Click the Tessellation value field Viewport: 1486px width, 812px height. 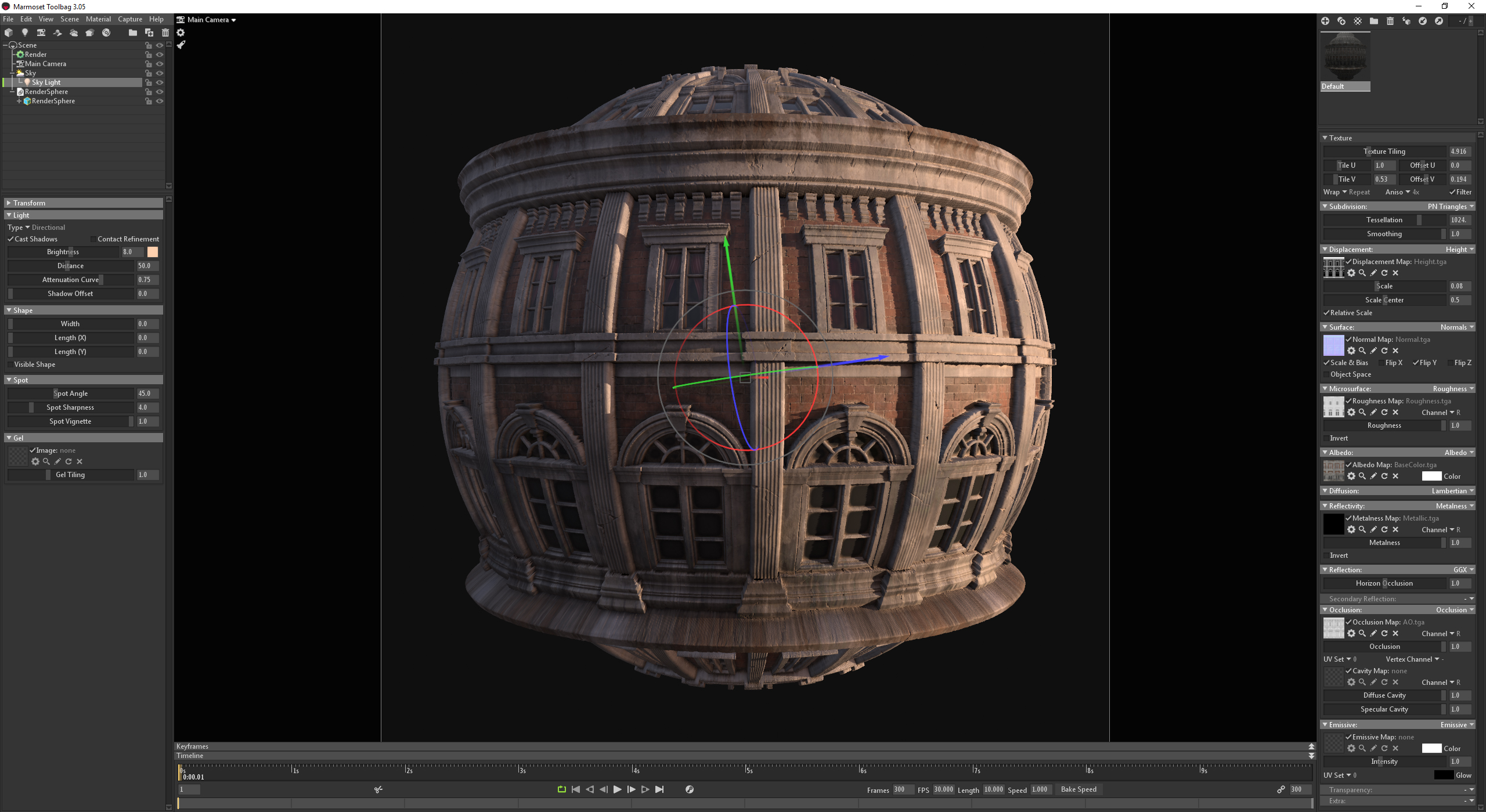coord(1459,220)
